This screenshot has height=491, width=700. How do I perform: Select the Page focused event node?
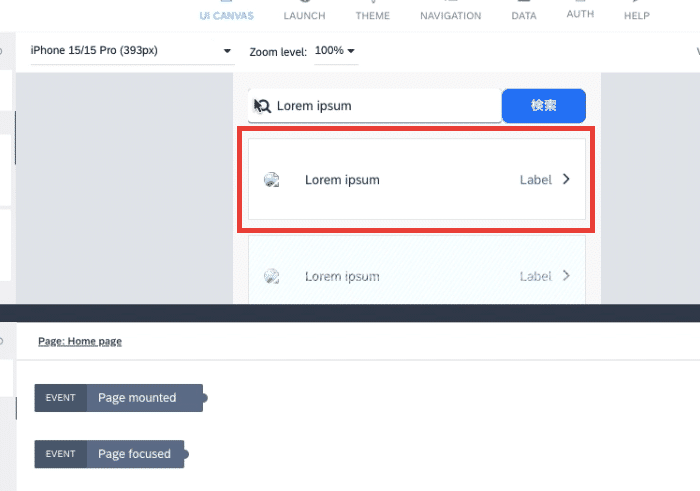tap(109, 454)
